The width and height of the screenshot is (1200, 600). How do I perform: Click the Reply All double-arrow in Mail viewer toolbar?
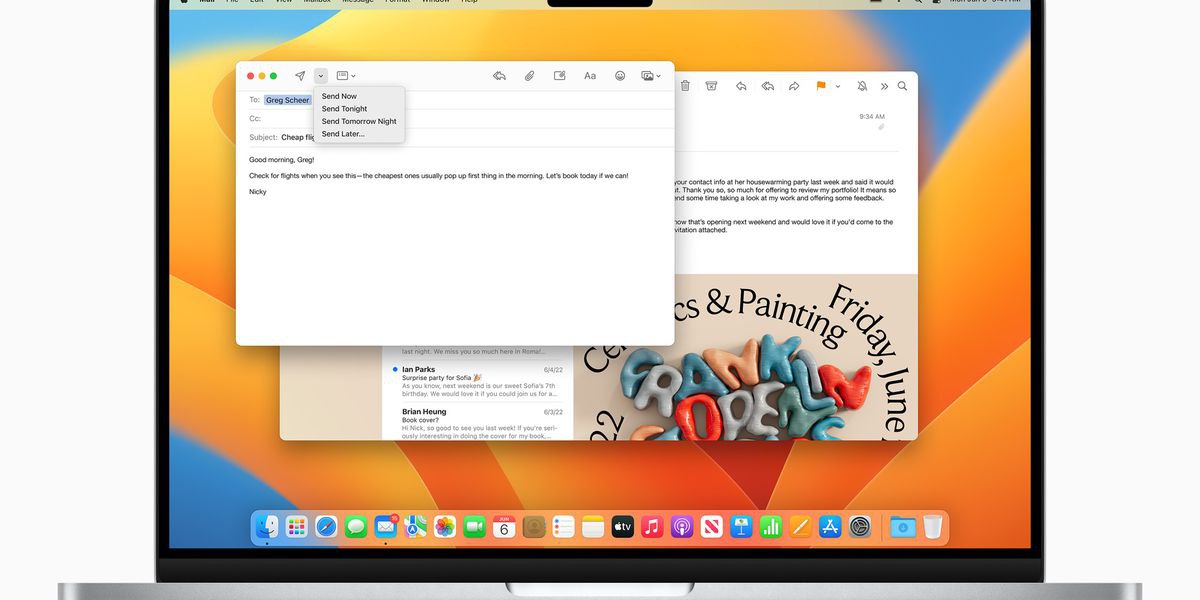coord(767,86)
